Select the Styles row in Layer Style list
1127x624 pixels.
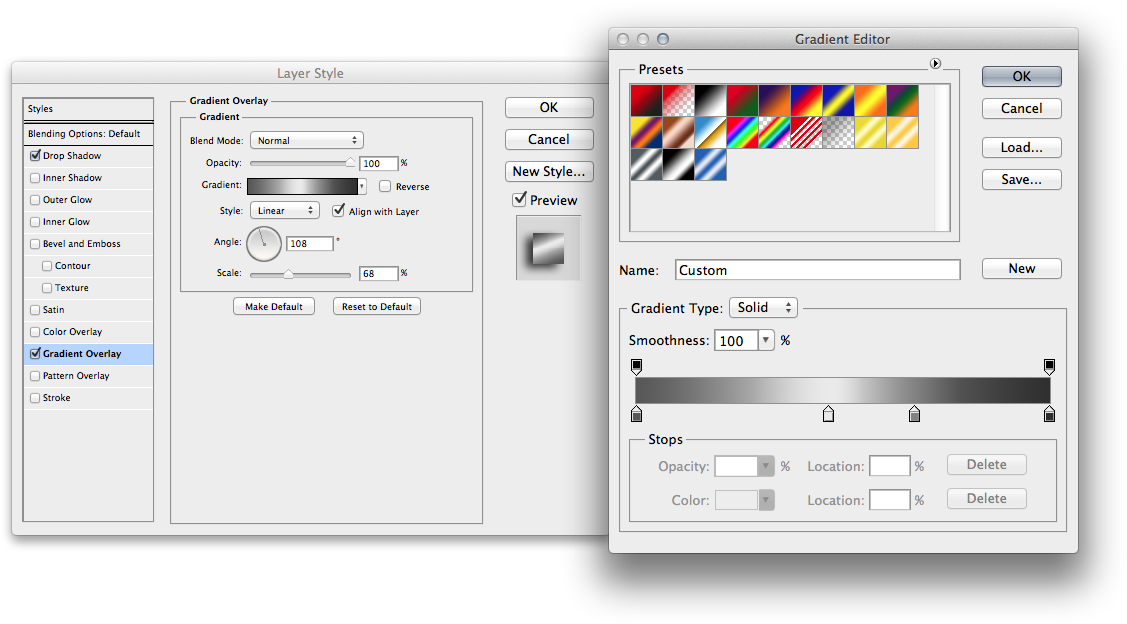click(88, 109)
